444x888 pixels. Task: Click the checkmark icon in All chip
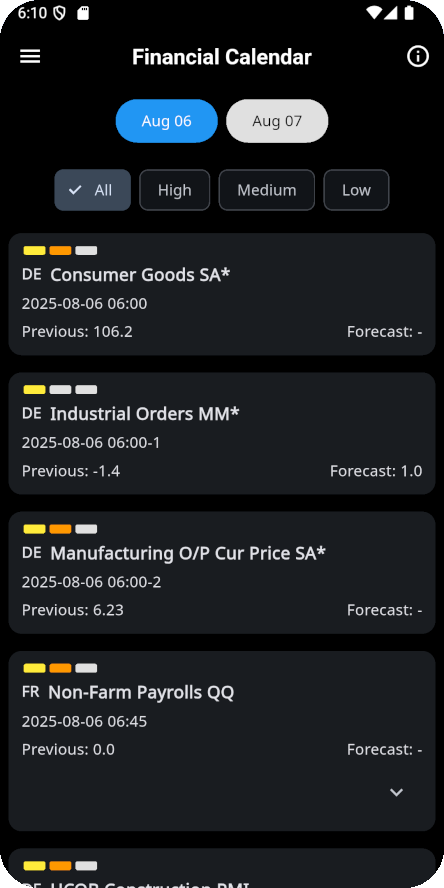[75, 190]
